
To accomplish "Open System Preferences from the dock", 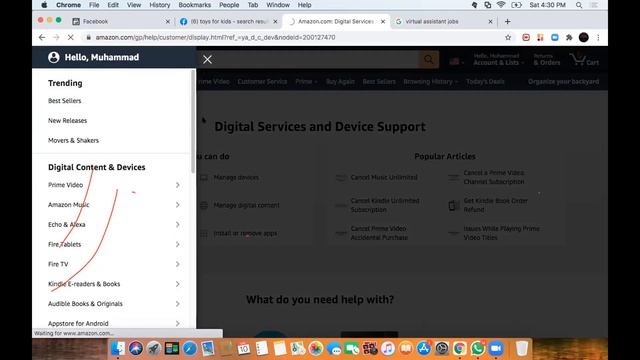I will pyautogui.click(x=442, y=348).
